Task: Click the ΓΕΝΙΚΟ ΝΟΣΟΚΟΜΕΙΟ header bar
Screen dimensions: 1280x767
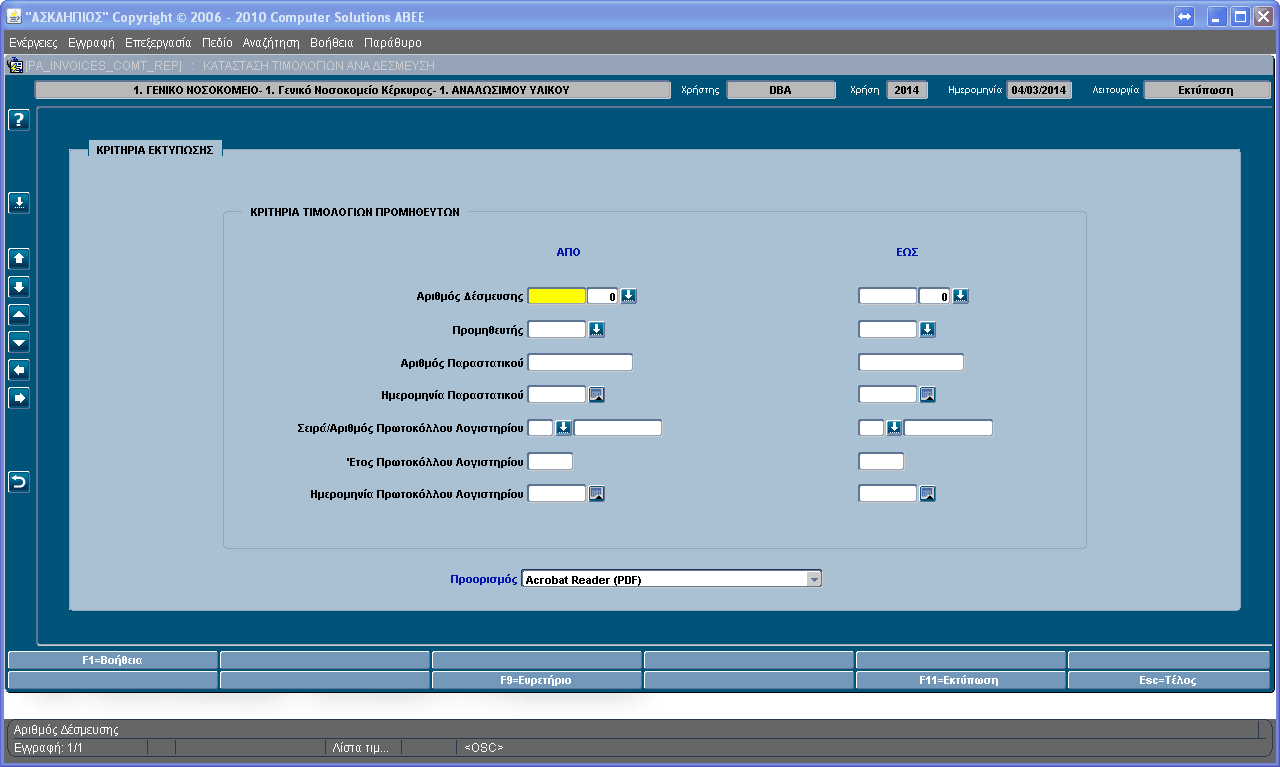Action: pyautogui.click(x=353, y=90)
